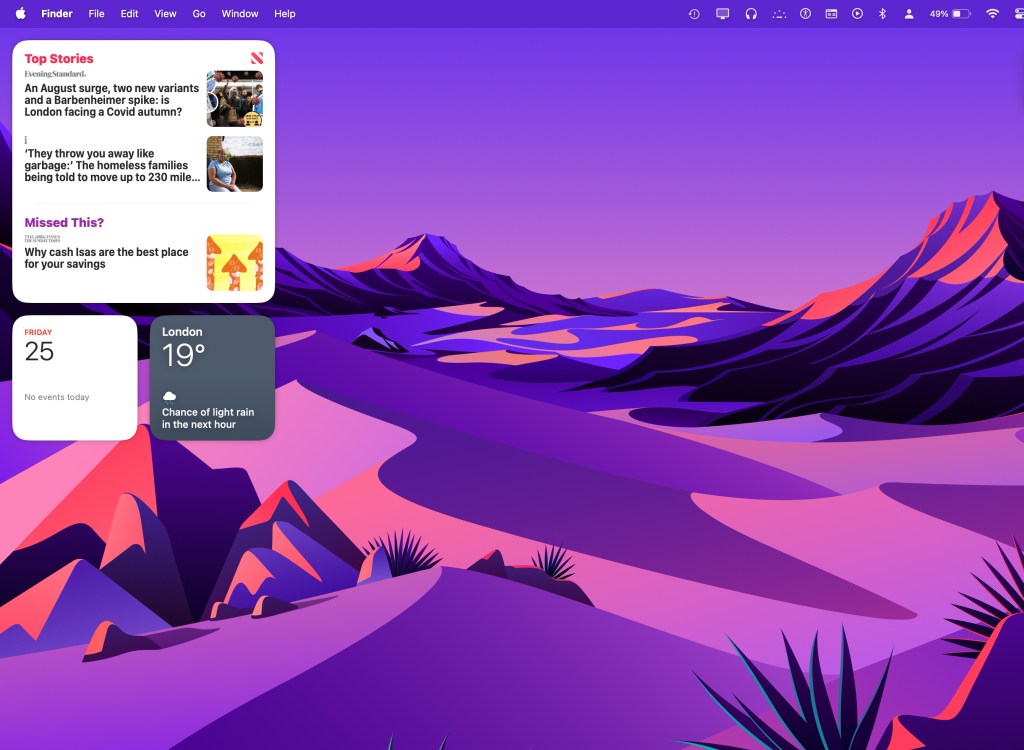Viewport: 1024px width, 750px height.
Task: Click the headphones icon in menu bar
Action: pyautogui.click(x=751, y=14)
